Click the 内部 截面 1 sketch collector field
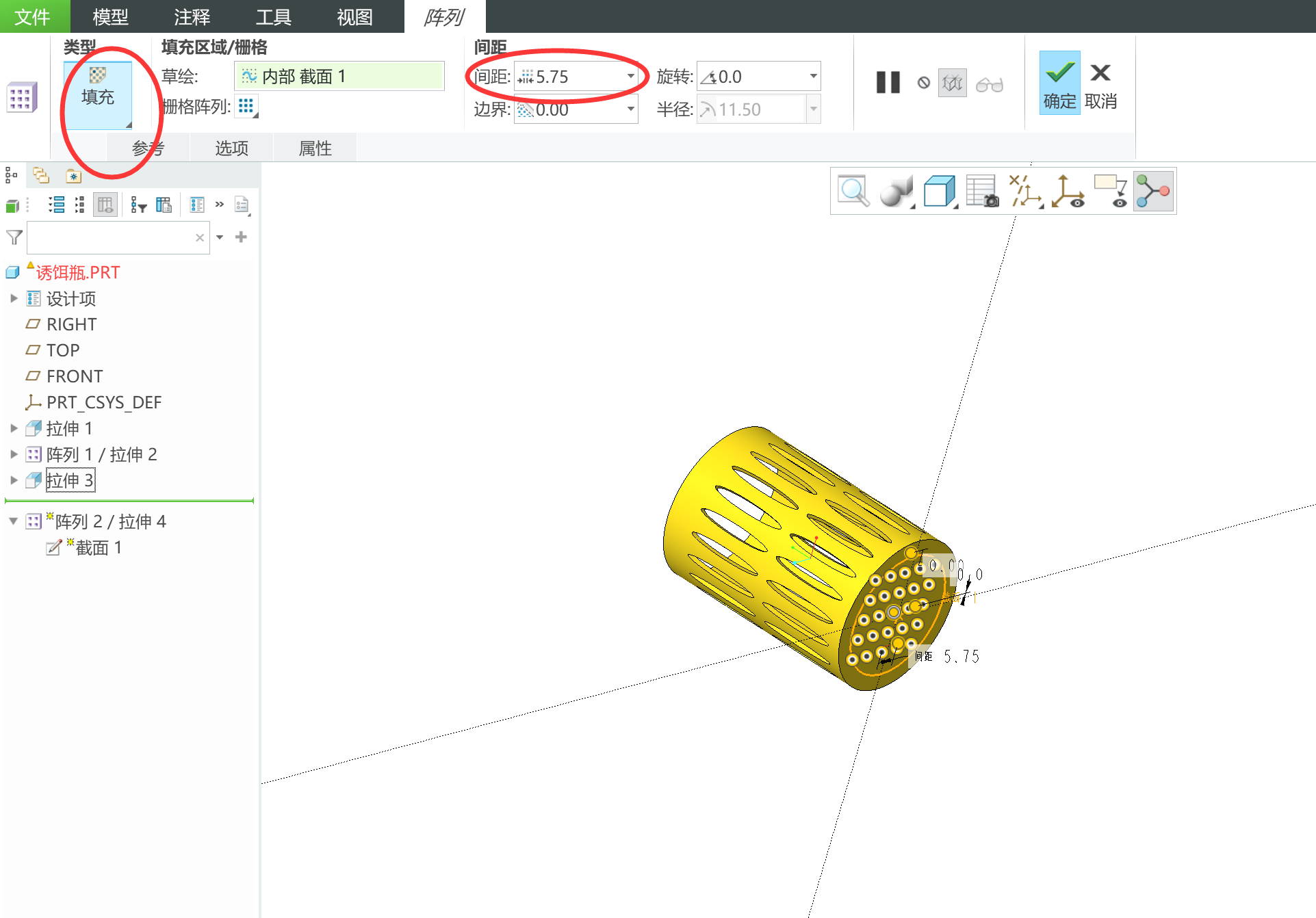This screenshot has height=918, width=1316. pyautogui.click(x=339, y=76)
